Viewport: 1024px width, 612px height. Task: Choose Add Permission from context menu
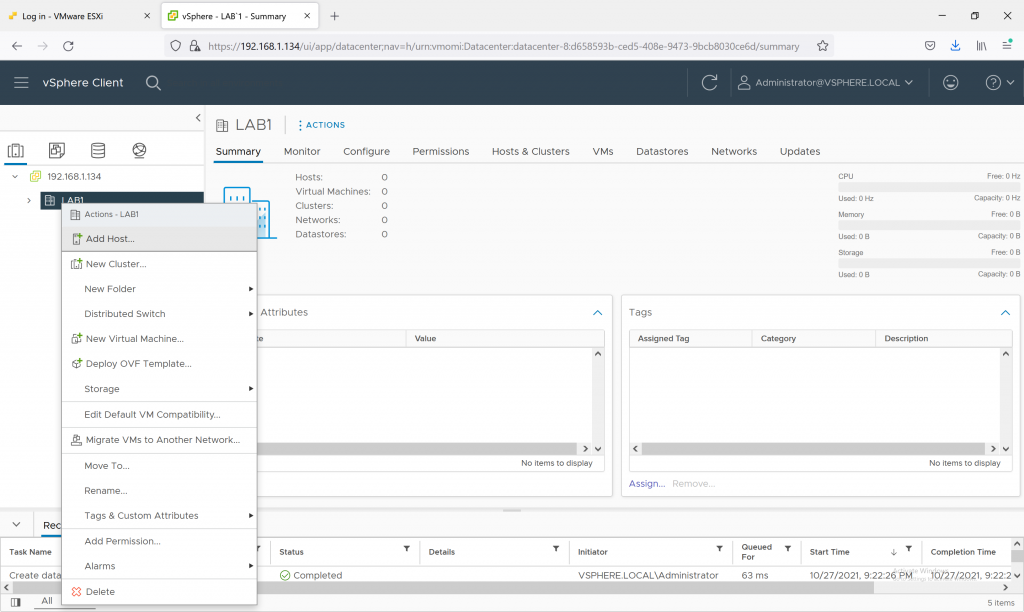159,541
